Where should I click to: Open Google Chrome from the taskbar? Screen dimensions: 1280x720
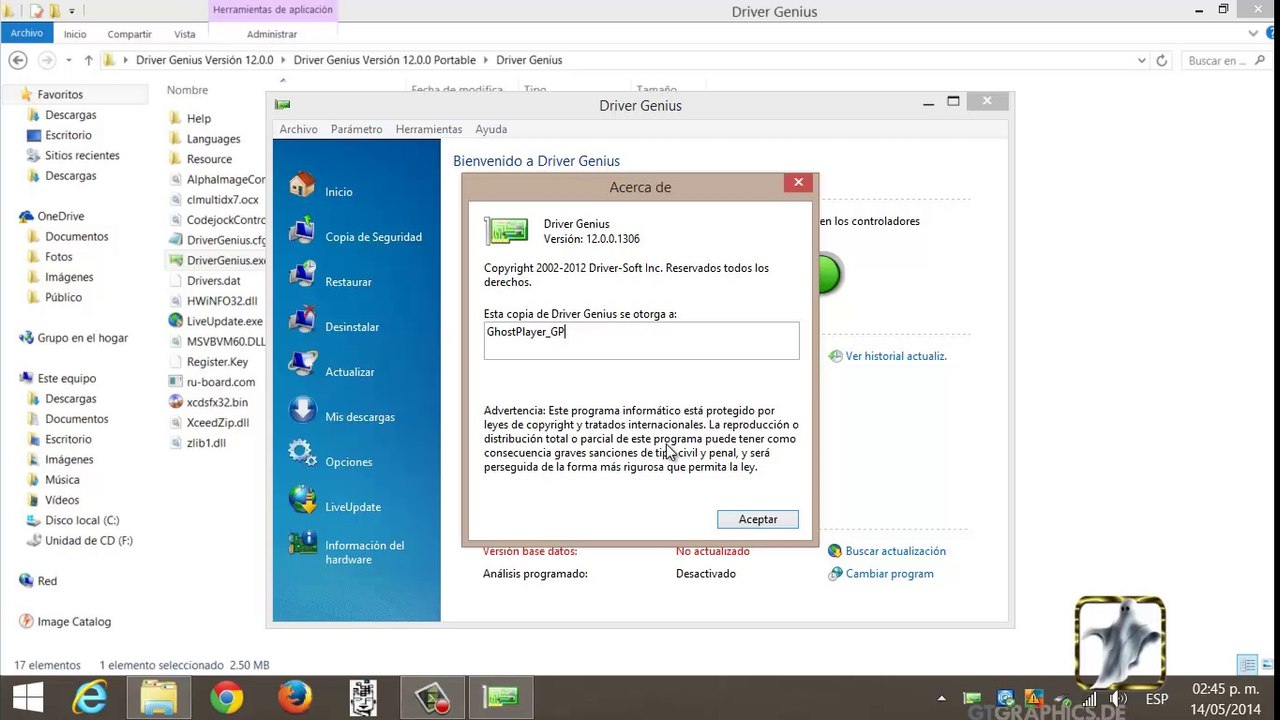[227, 697]
